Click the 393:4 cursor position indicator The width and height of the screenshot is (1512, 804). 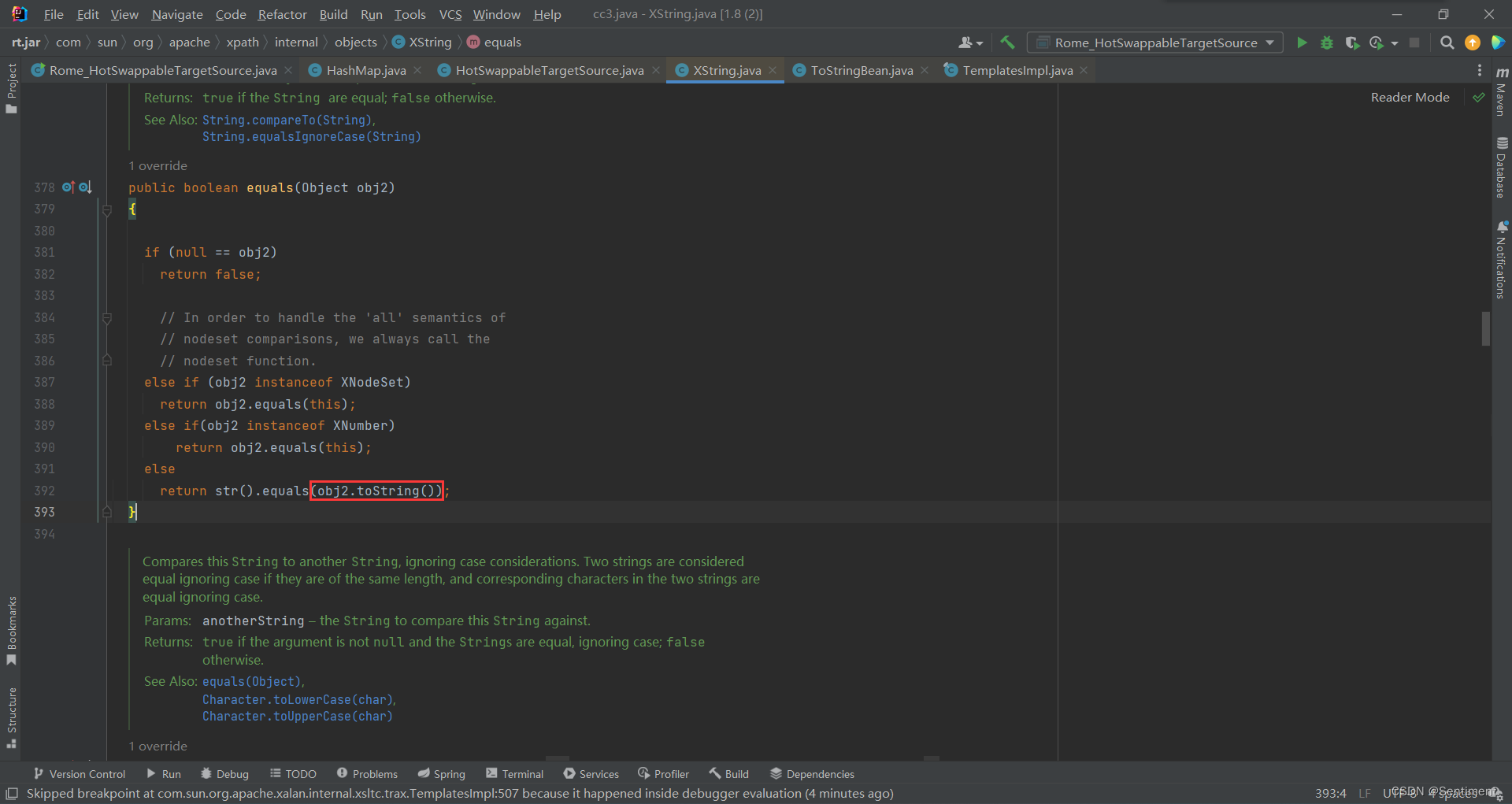click(x=1330, y=793)
